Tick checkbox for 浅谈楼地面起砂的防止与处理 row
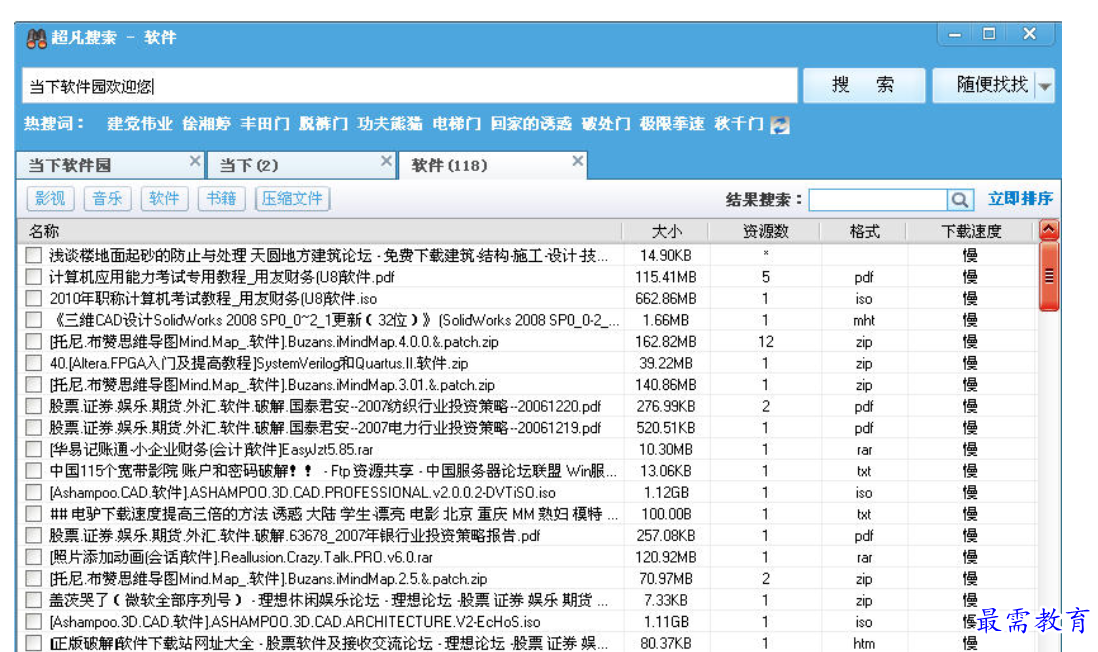The image size is (1098, 652). [34, 256]
